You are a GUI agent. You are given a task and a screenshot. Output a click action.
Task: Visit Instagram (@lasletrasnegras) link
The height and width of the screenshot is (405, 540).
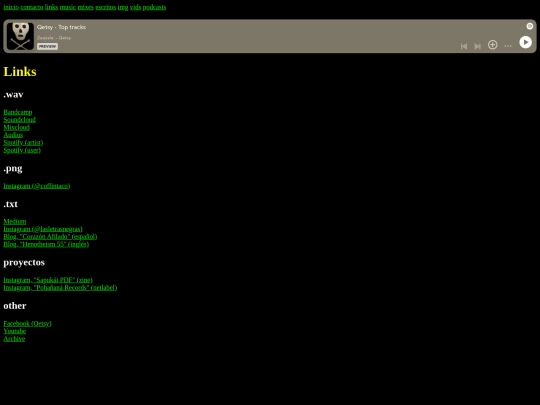coord(43,229)
